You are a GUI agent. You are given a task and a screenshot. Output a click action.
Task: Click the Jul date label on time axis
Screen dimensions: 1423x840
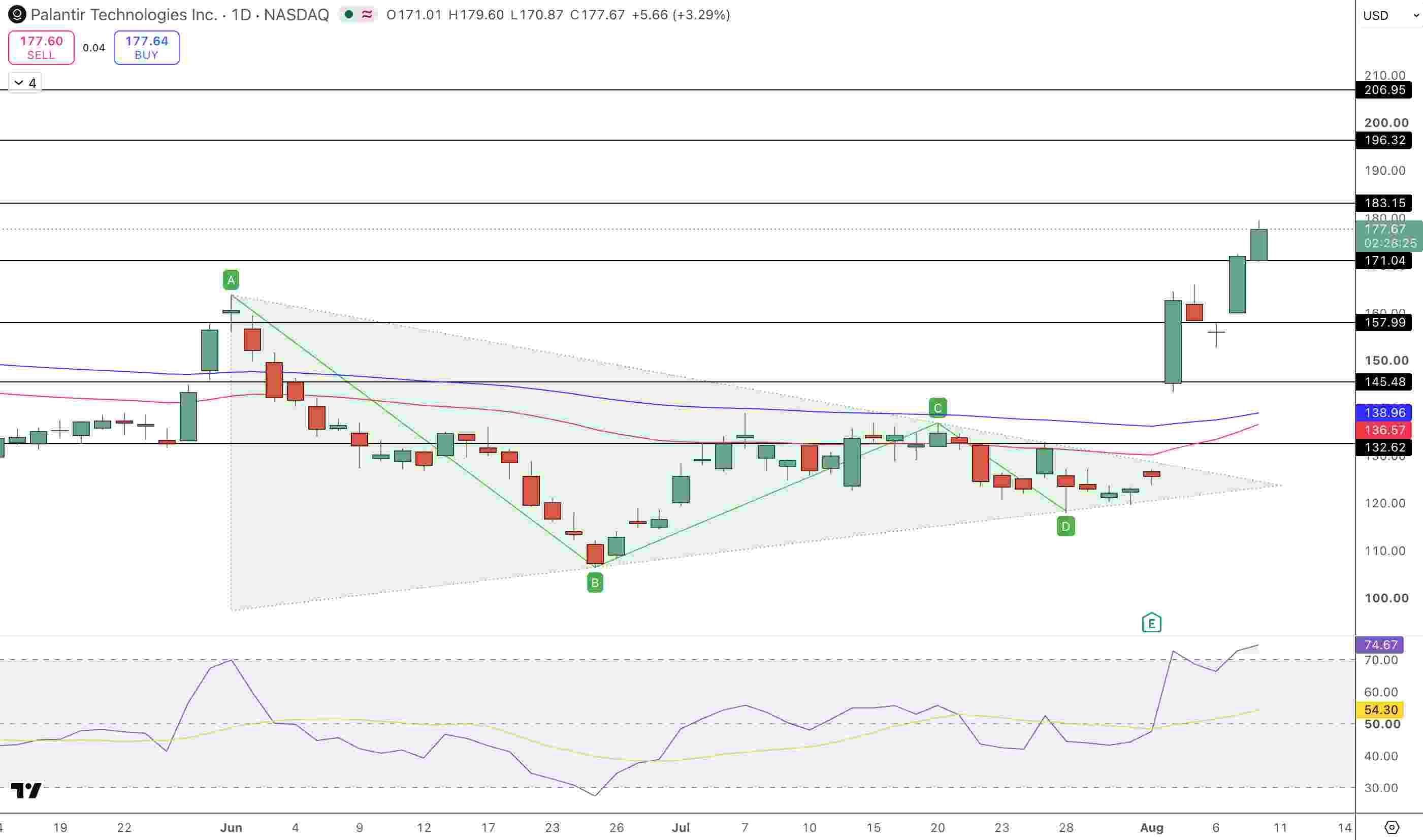click(x=681, y=827)
